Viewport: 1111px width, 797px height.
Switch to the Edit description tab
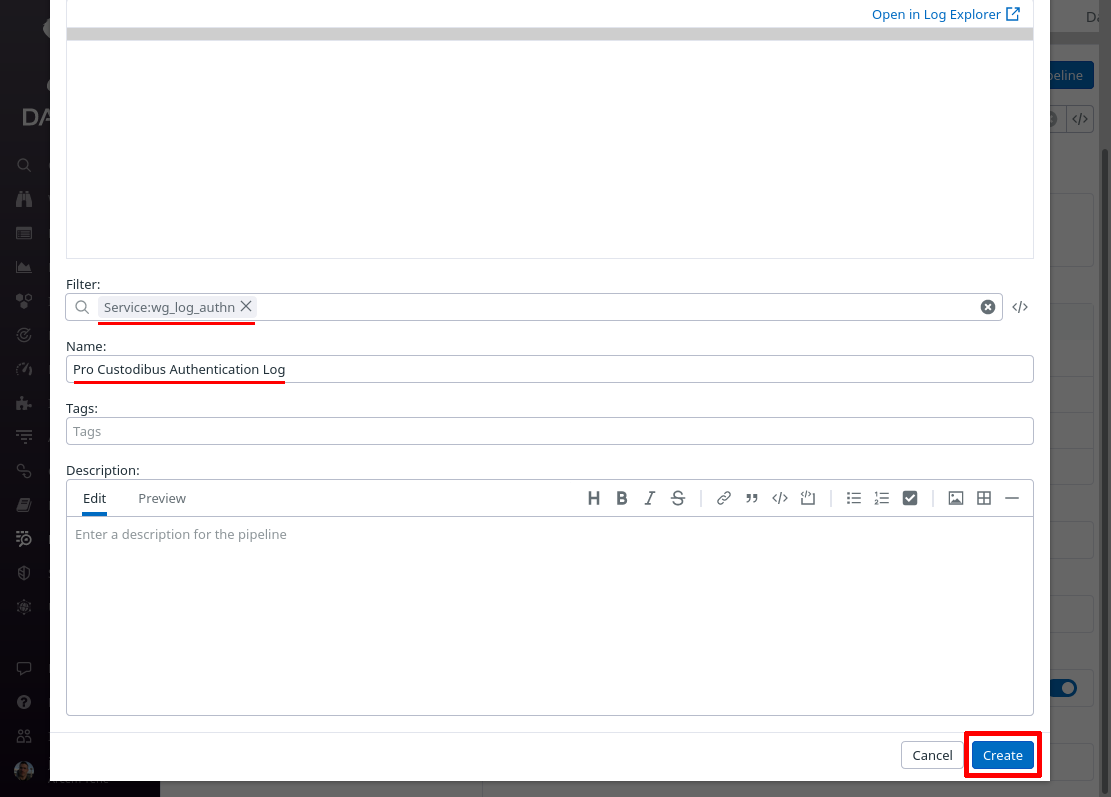(94, 498)
